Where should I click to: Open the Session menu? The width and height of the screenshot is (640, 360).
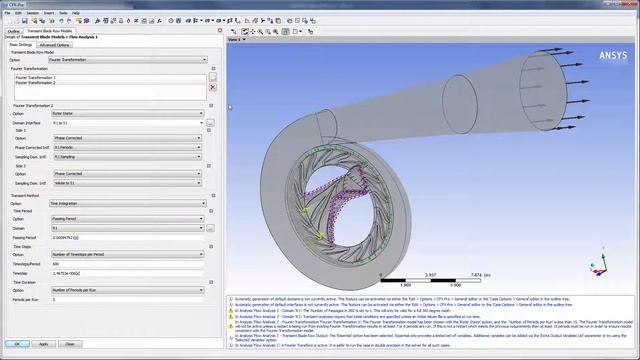[x=33, y=13]
